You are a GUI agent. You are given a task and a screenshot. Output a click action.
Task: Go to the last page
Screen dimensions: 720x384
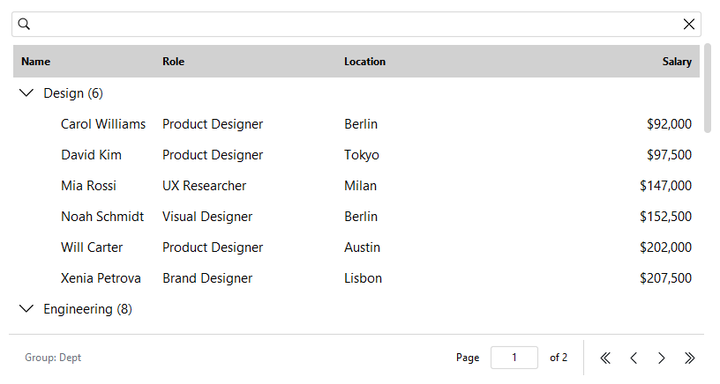point(689,358)
